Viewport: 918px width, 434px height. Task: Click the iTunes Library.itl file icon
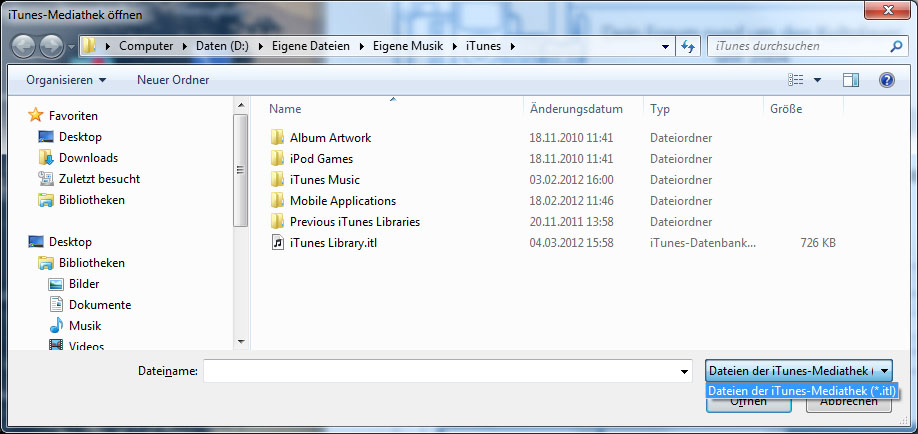(x=278, y=242)
